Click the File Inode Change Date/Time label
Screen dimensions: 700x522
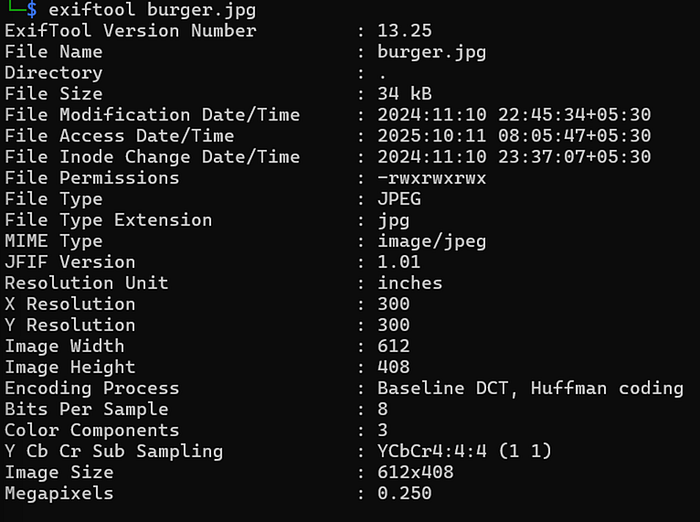click(152, 157)
